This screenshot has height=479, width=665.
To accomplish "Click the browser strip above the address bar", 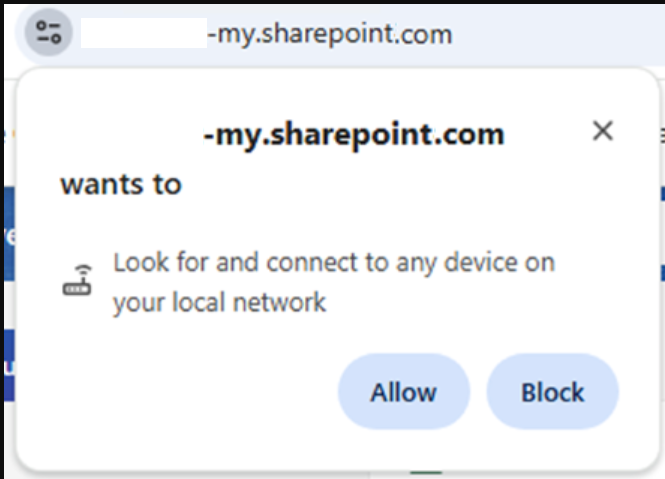I will click(x=330, y=4).
